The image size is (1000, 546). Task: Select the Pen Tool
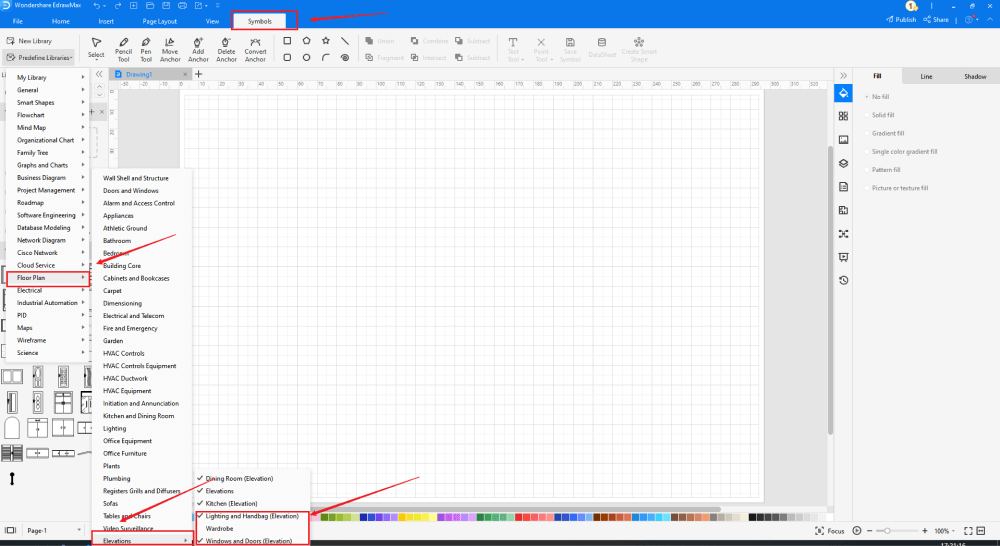(146, 49)
